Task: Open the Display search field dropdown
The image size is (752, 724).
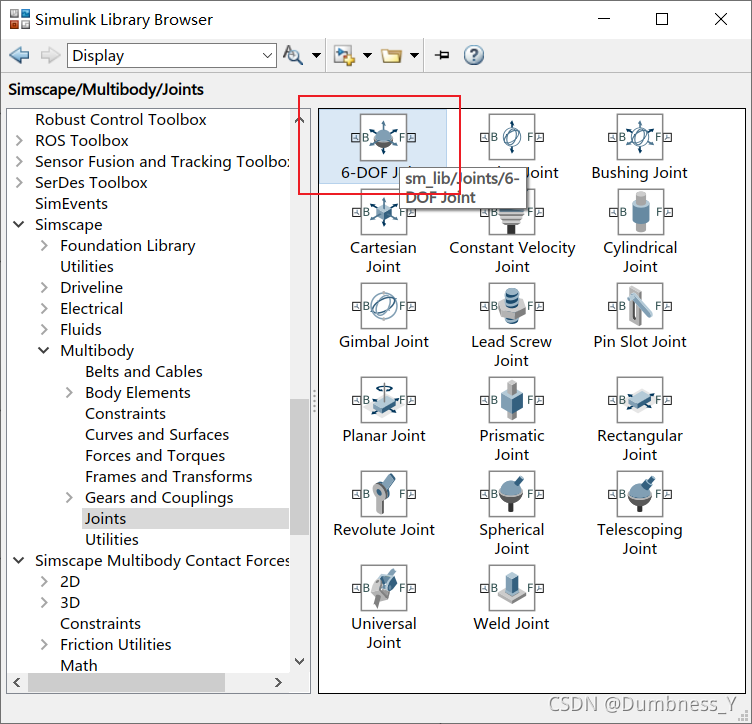Action: (x=267, y=56)
